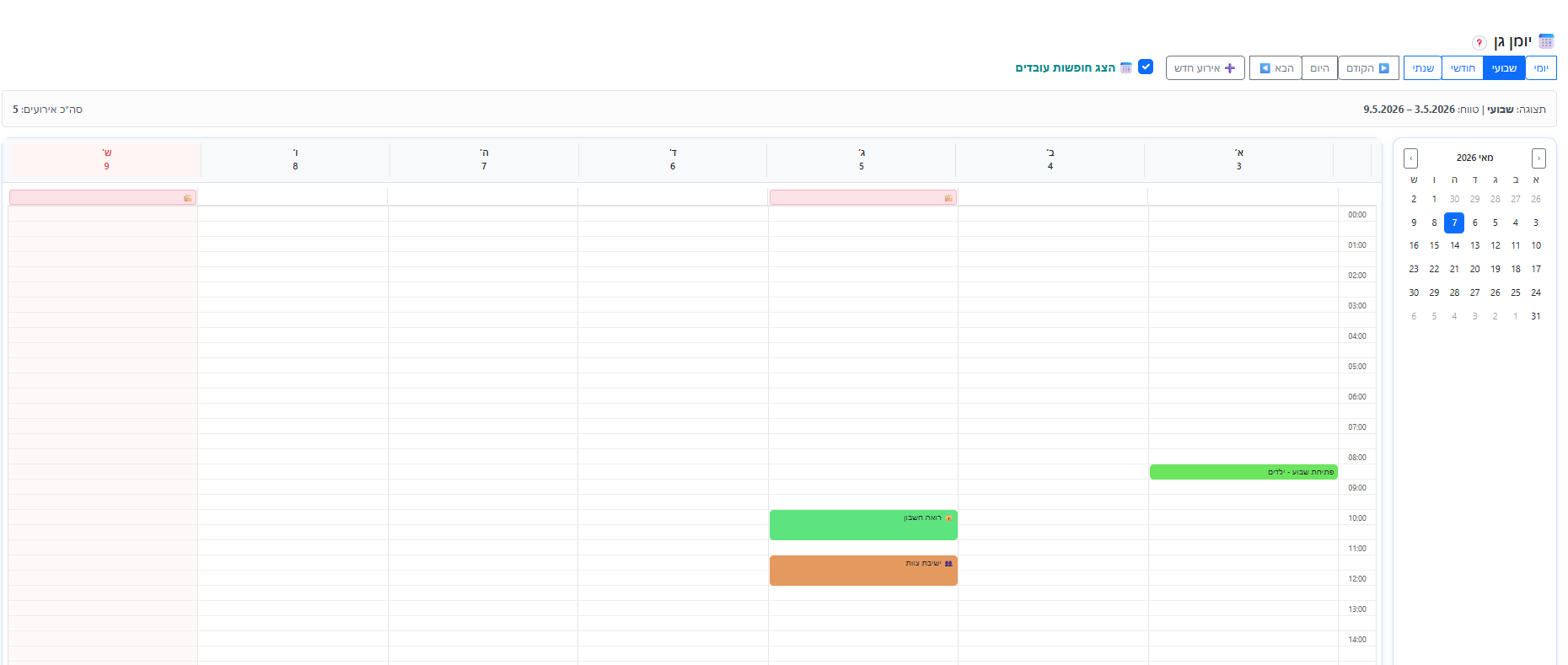Screen dimensions: 1568x665
Task: Click the הקודם previous week button
Action: coord(1368,68)
